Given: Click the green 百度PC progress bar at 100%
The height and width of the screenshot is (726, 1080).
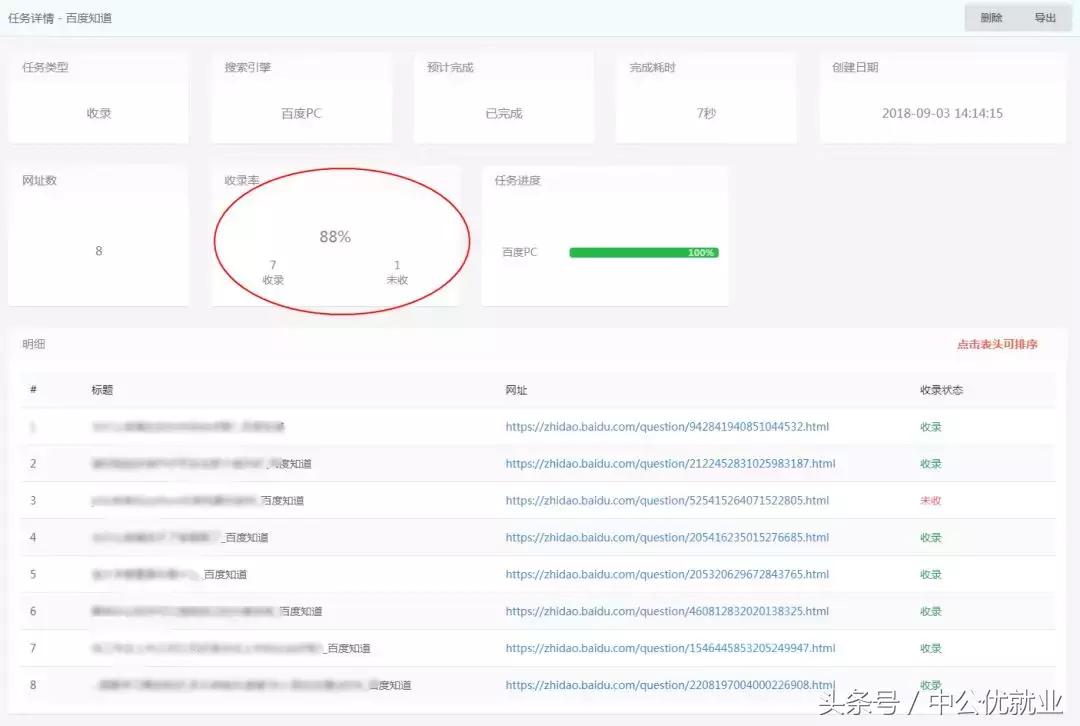Looking at the screenshot, I should coord(643,252).
